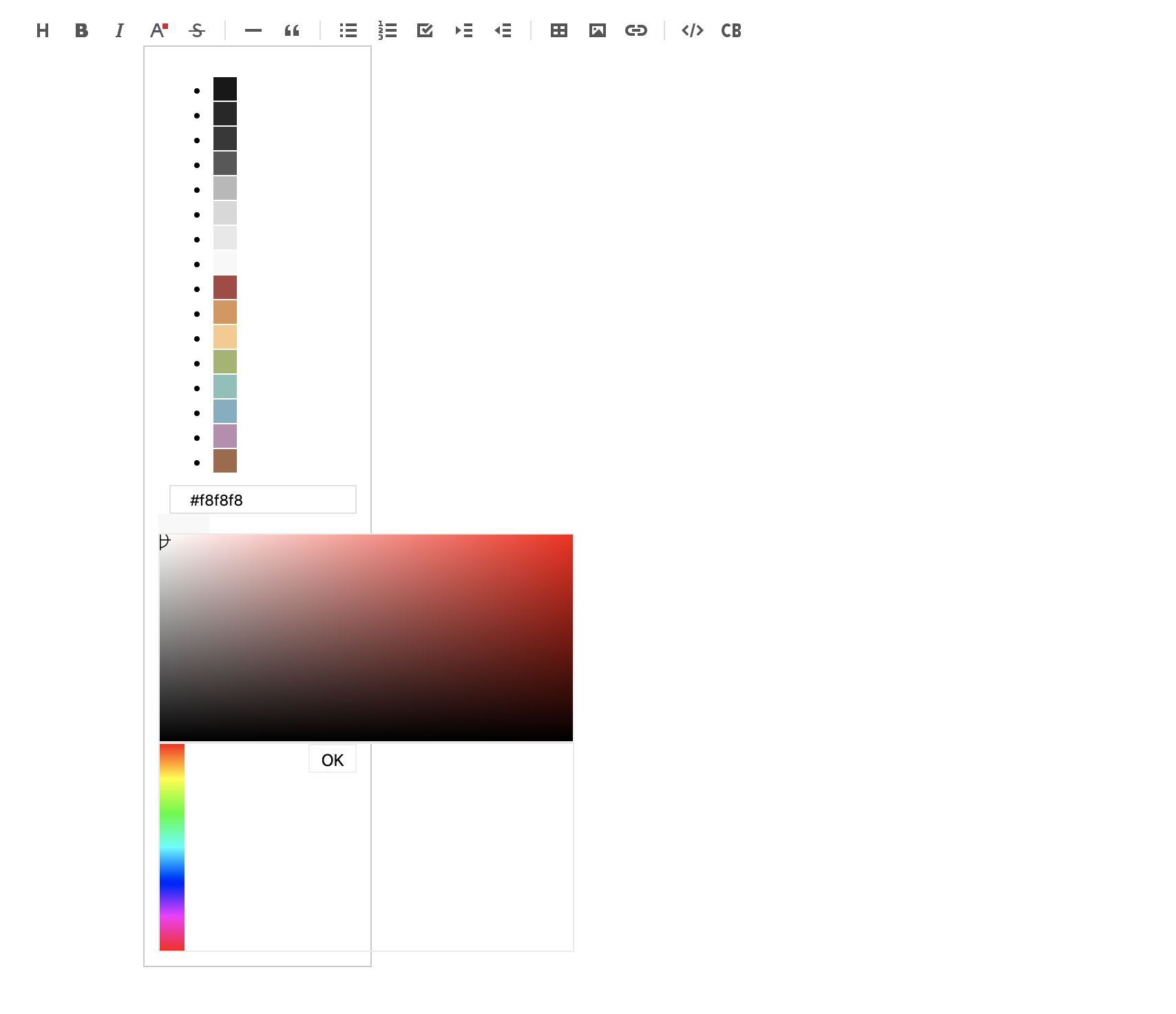Insert a horizontal rule
Viewport: 1176px width, 1014px height.
pos(253,30)
